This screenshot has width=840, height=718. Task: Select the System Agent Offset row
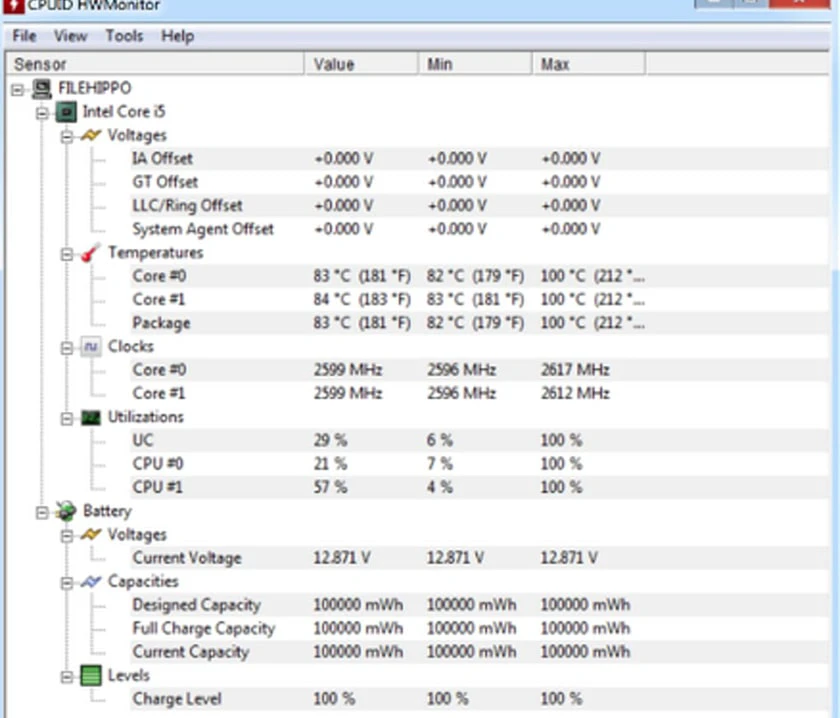(479, 229)
